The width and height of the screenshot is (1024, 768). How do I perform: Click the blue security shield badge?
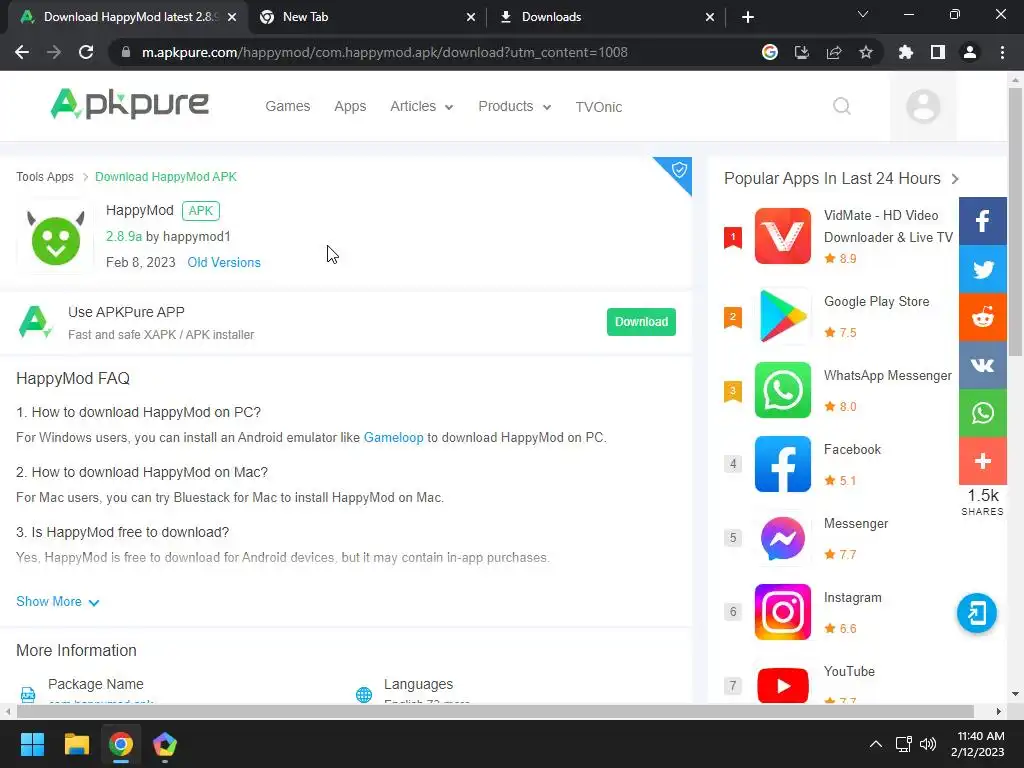click(679, 170)
